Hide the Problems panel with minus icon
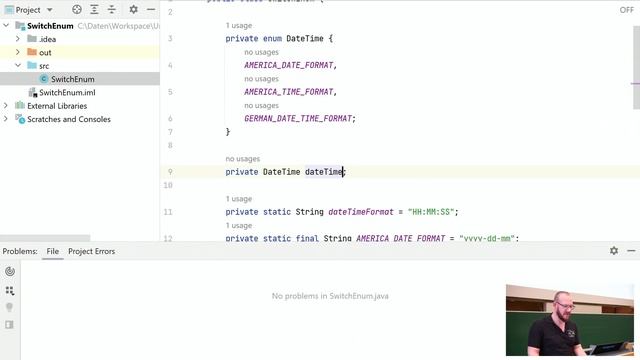 (631, 251)
